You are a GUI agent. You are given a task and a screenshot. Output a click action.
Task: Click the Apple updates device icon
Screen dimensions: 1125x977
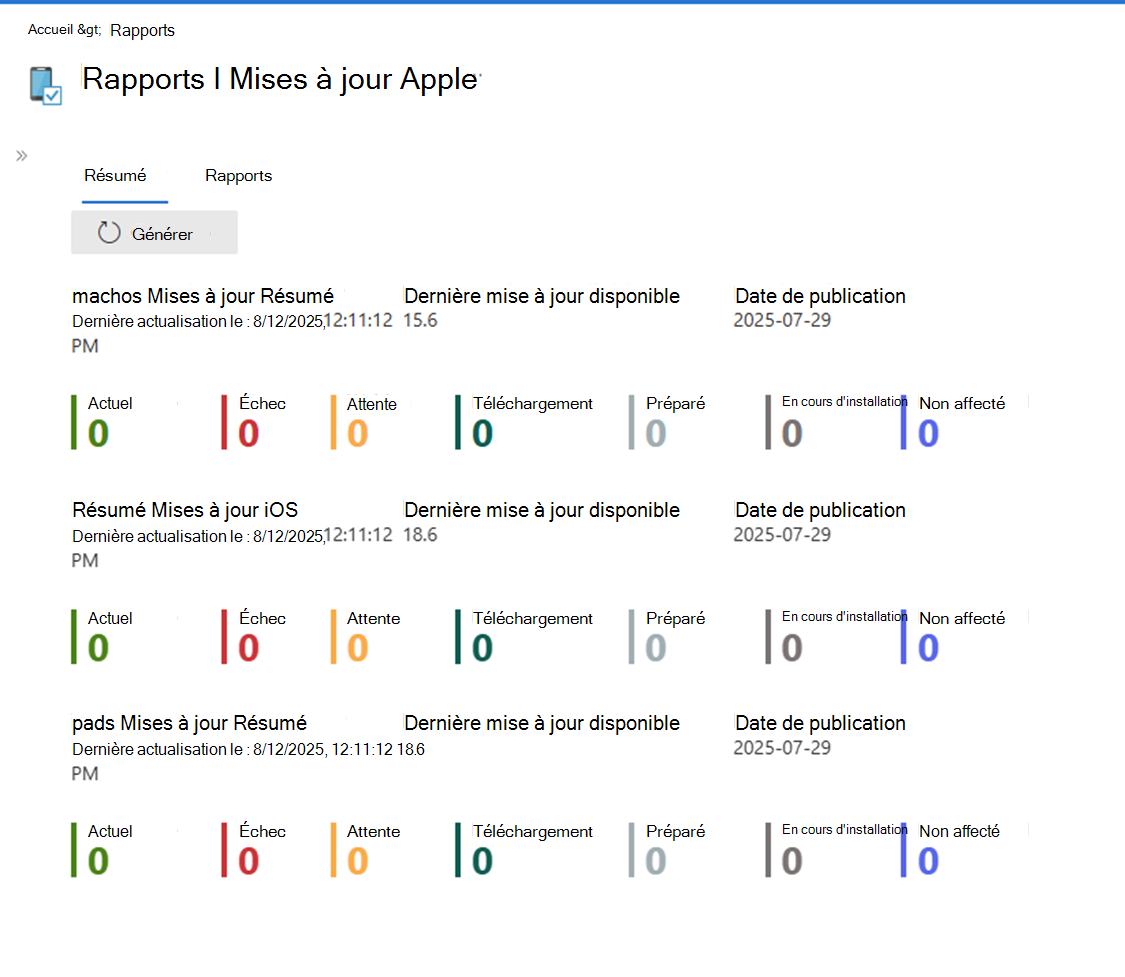(44, 87)
